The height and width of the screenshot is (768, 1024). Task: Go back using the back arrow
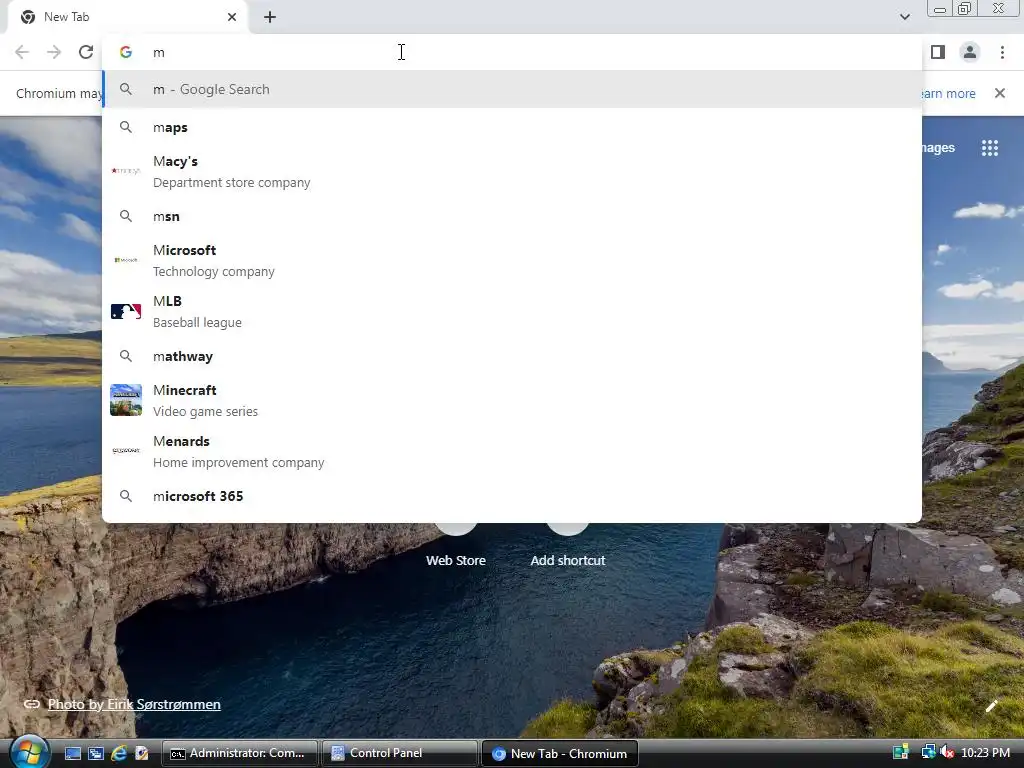(x=22, y=52)
